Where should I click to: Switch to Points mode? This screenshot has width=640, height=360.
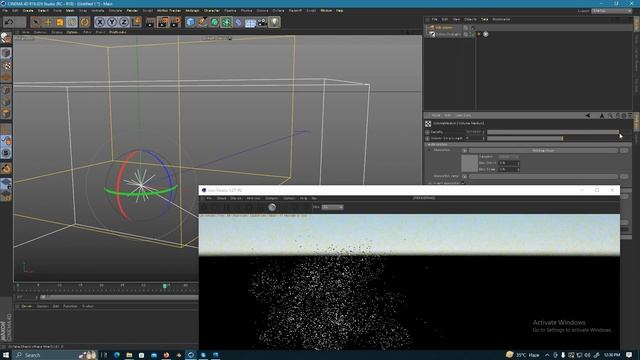(x=6, y=90)
